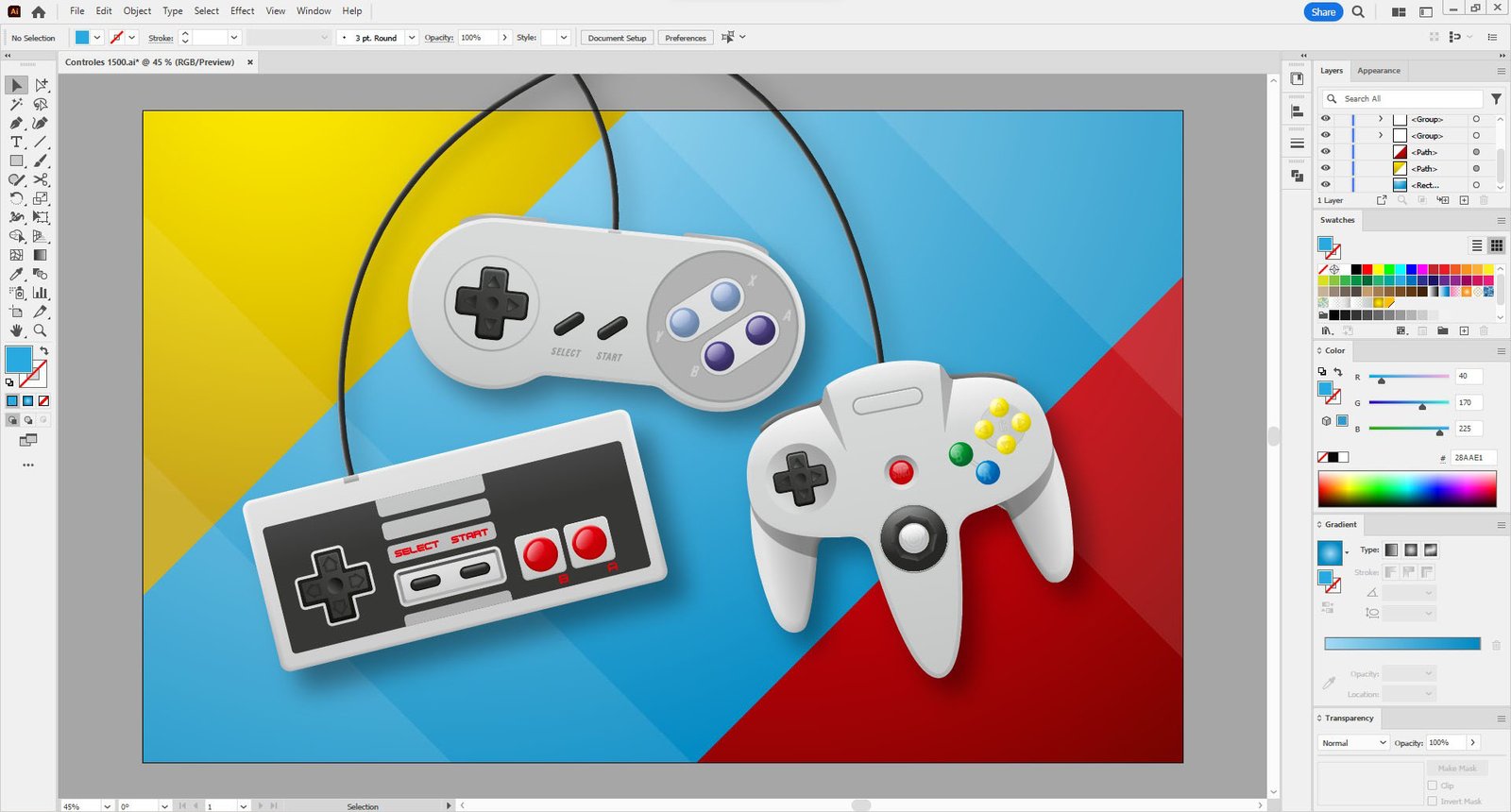Create New Layer in Layers panel
The image size is (1511, 812).
[1464, 200]
